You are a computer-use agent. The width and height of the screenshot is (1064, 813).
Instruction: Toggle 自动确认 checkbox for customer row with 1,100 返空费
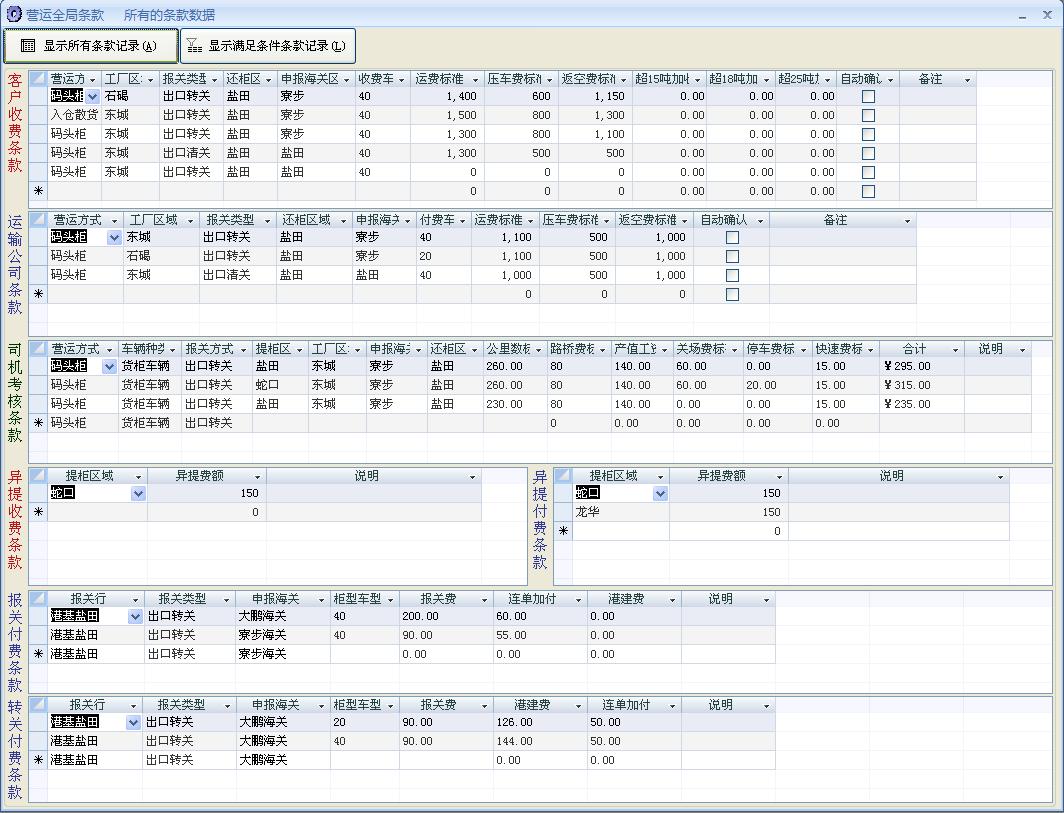coord(868,134)
